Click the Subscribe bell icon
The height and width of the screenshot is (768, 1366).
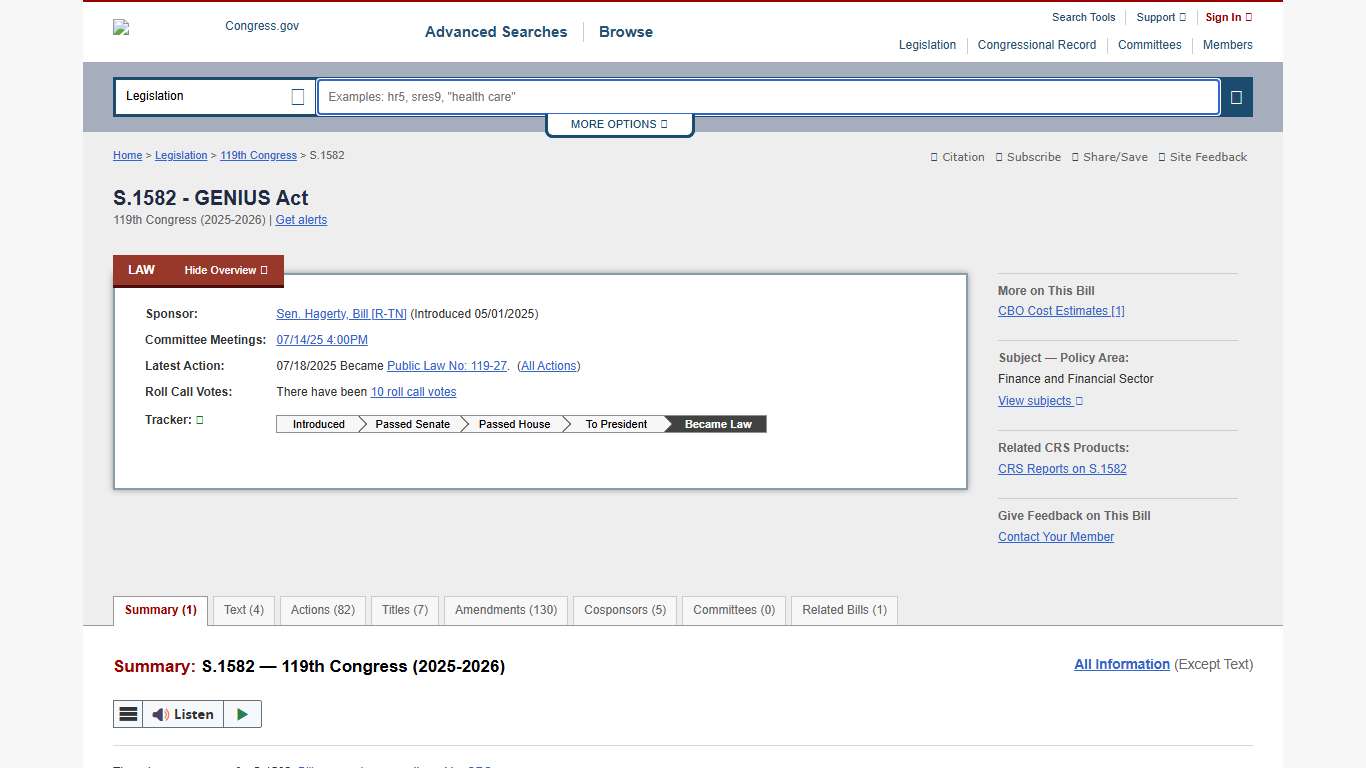pos(1001,157)
